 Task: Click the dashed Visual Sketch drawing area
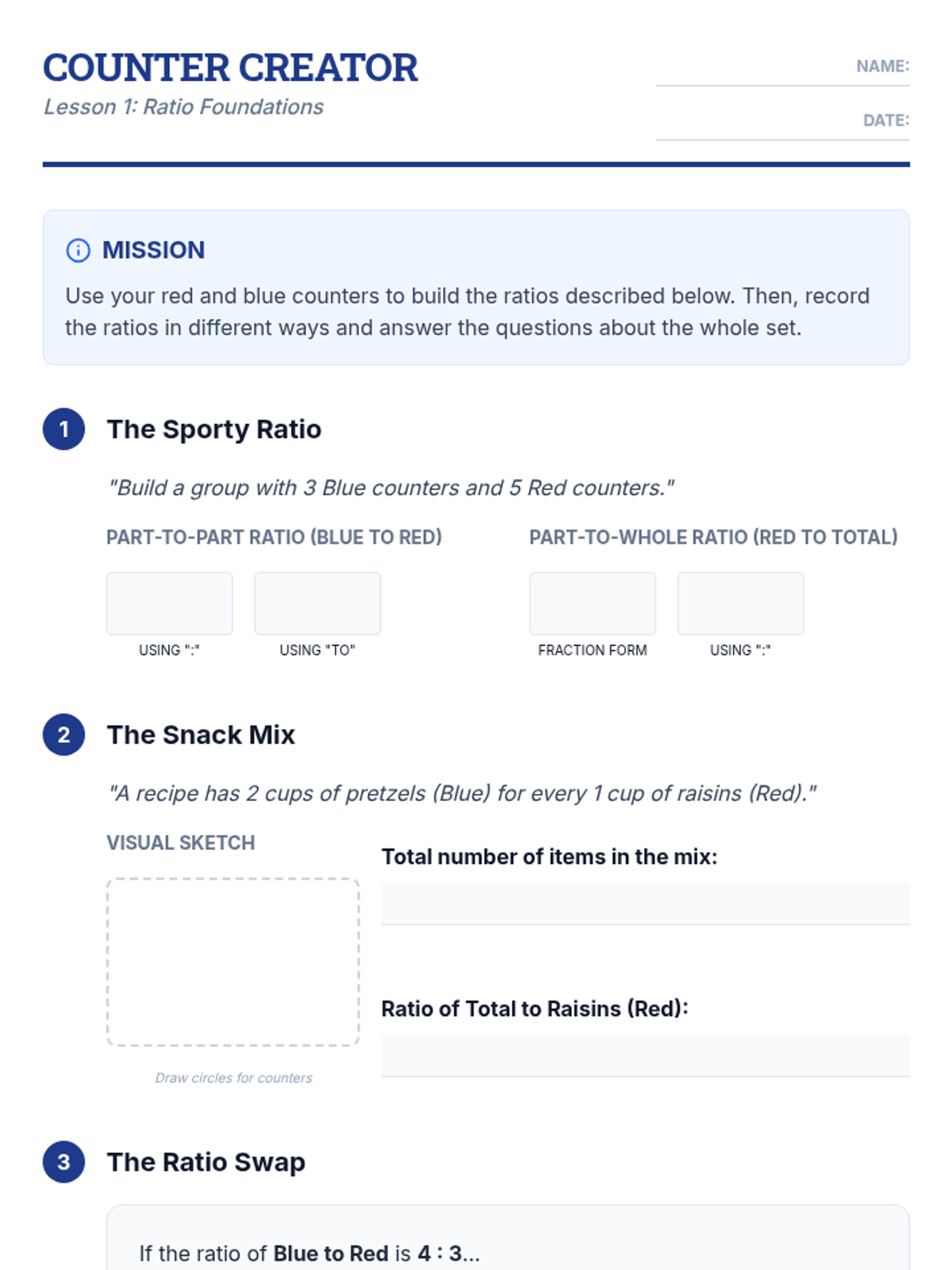point(233,962)
